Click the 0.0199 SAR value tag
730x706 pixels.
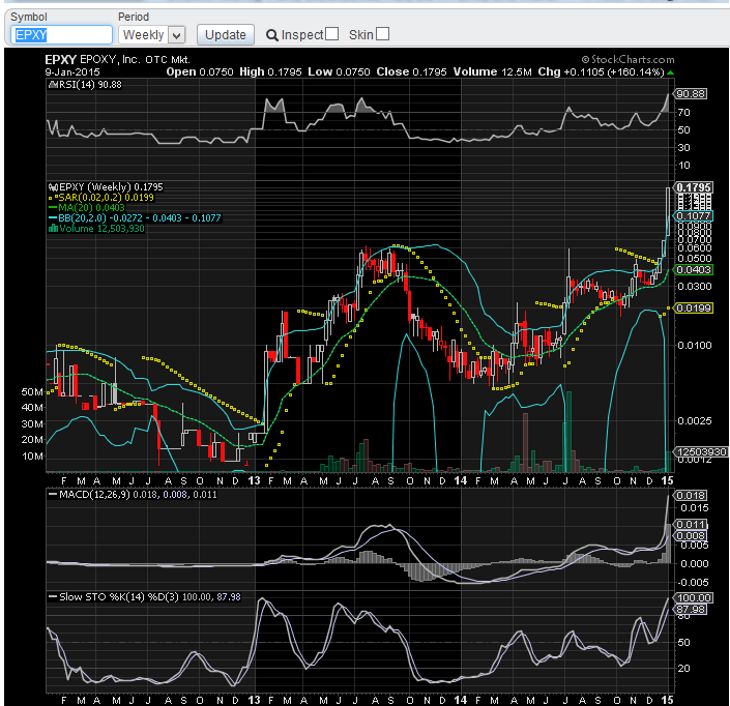click(x=693, y=308)
